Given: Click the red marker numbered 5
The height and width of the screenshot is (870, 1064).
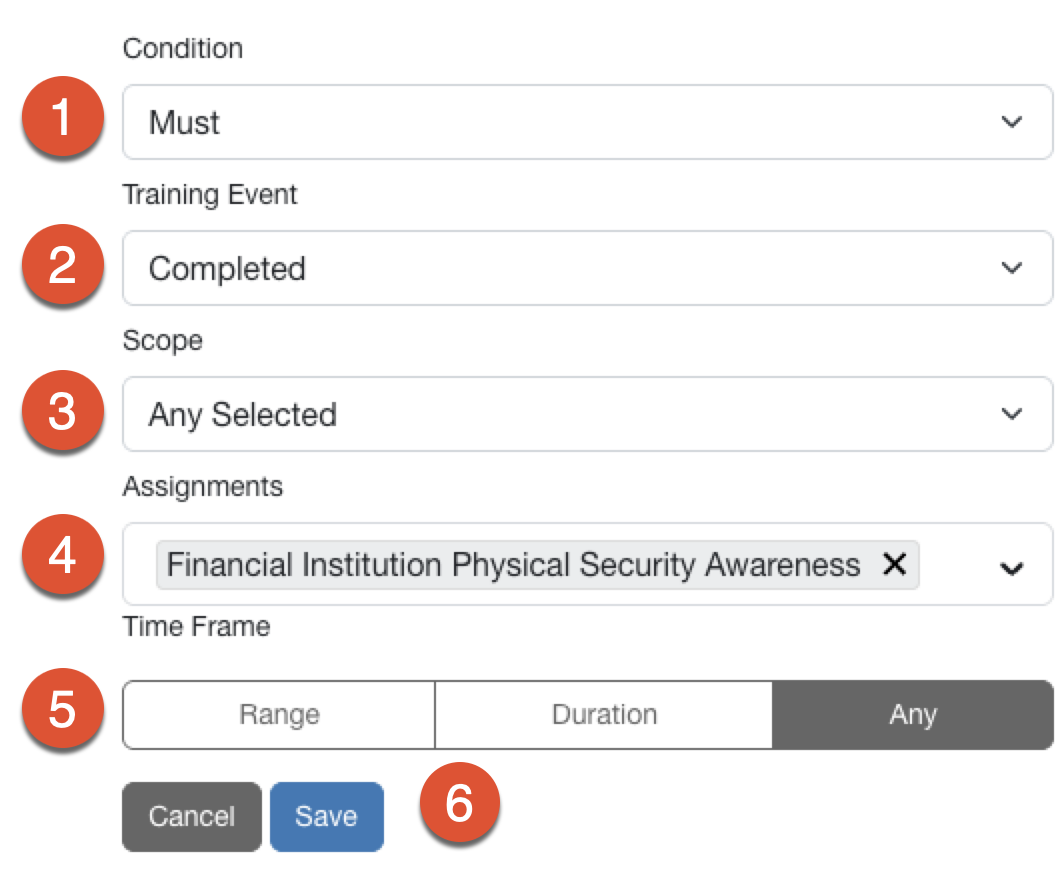Looking at the screenshot, I should (x=62, y=712).
